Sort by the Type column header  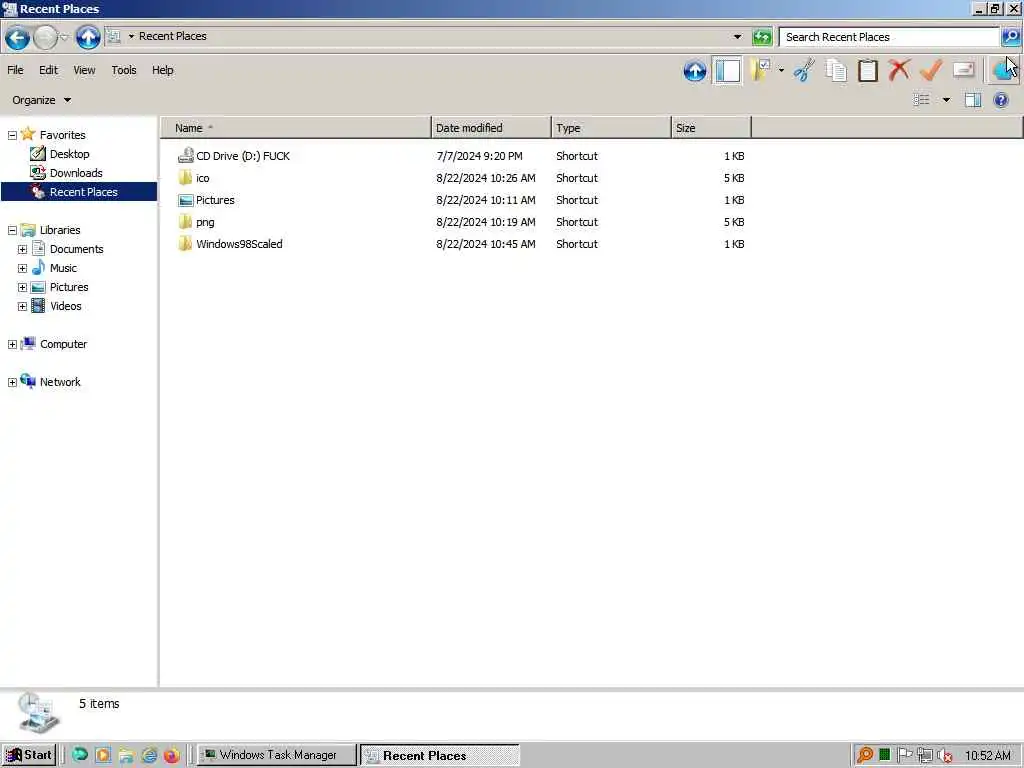point(611,128)
